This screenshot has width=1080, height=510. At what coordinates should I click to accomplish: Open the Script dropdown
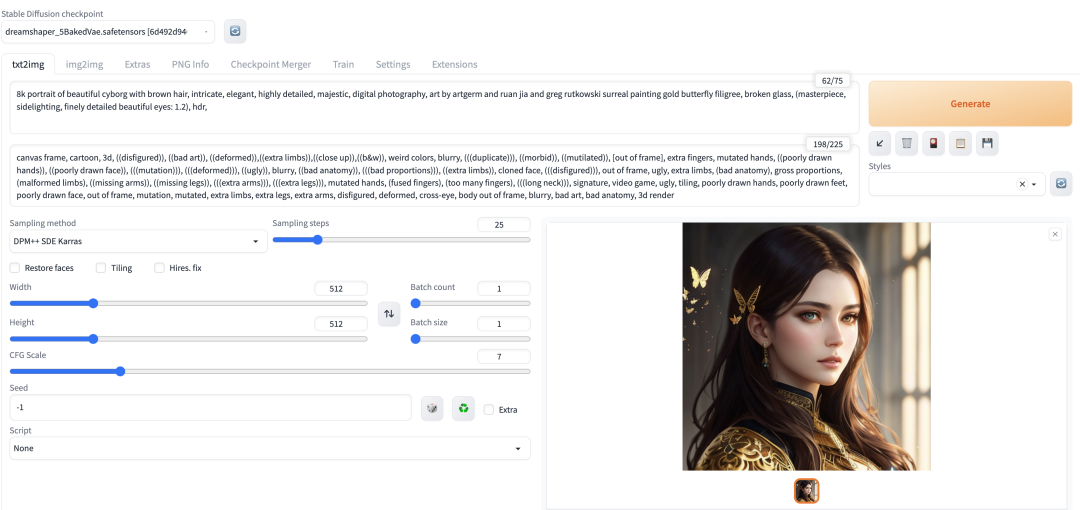[x=270, y=448]
